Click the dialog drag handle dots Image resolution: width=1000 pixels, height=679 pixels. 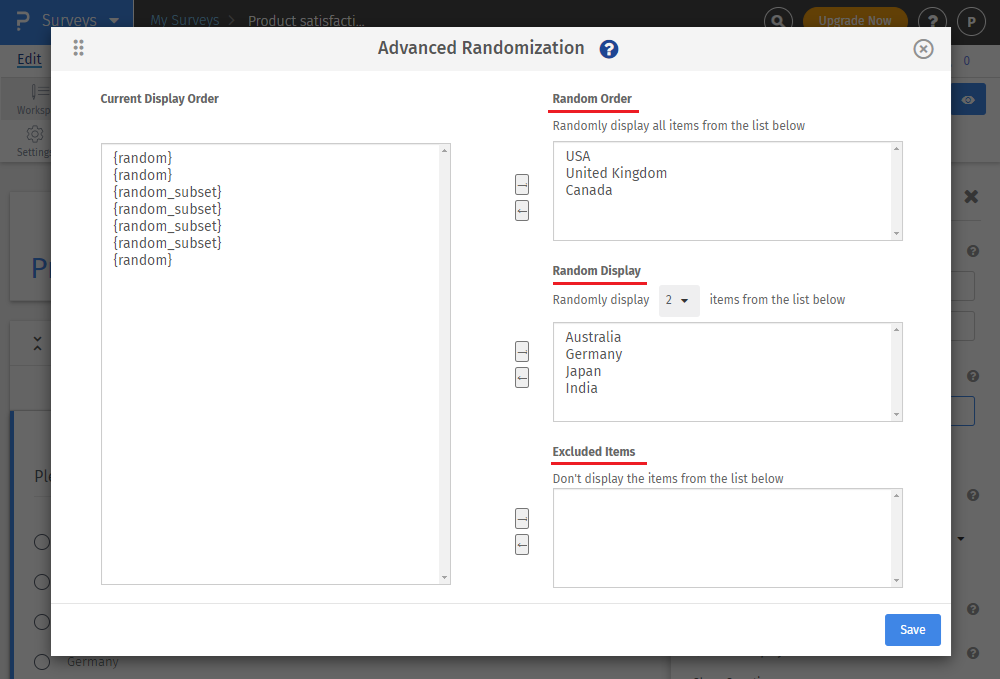[78, 48]
